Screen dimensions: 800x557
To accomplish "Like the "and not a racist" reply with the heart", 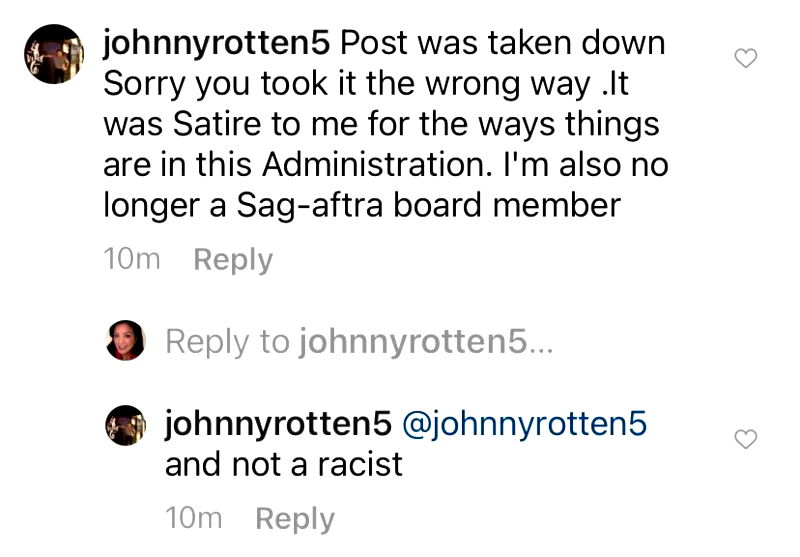I will coord(745,439).
